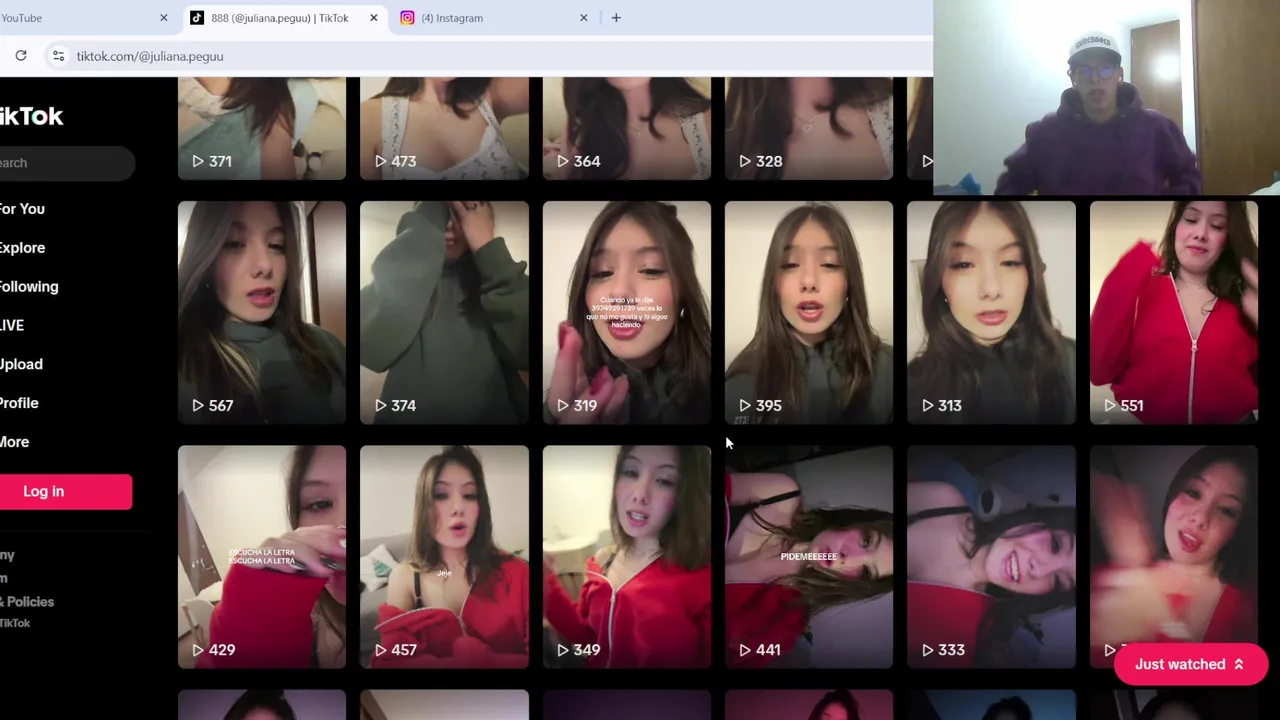Open the Upload page
The image size is (1280, 720).
[x=21, y=364]
